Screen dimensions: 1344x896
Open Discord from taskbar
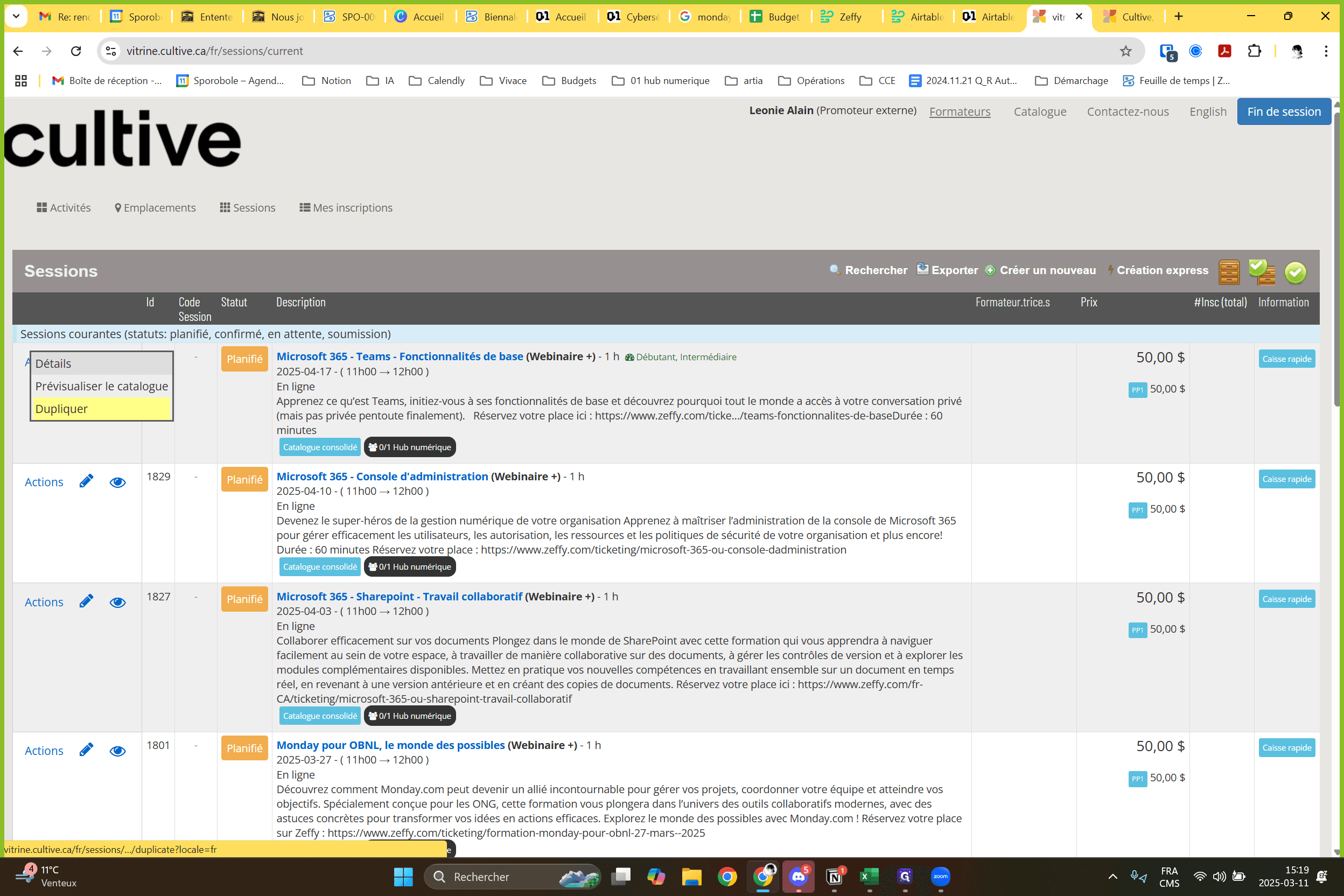pyautogui.click(x=799, y=876)
